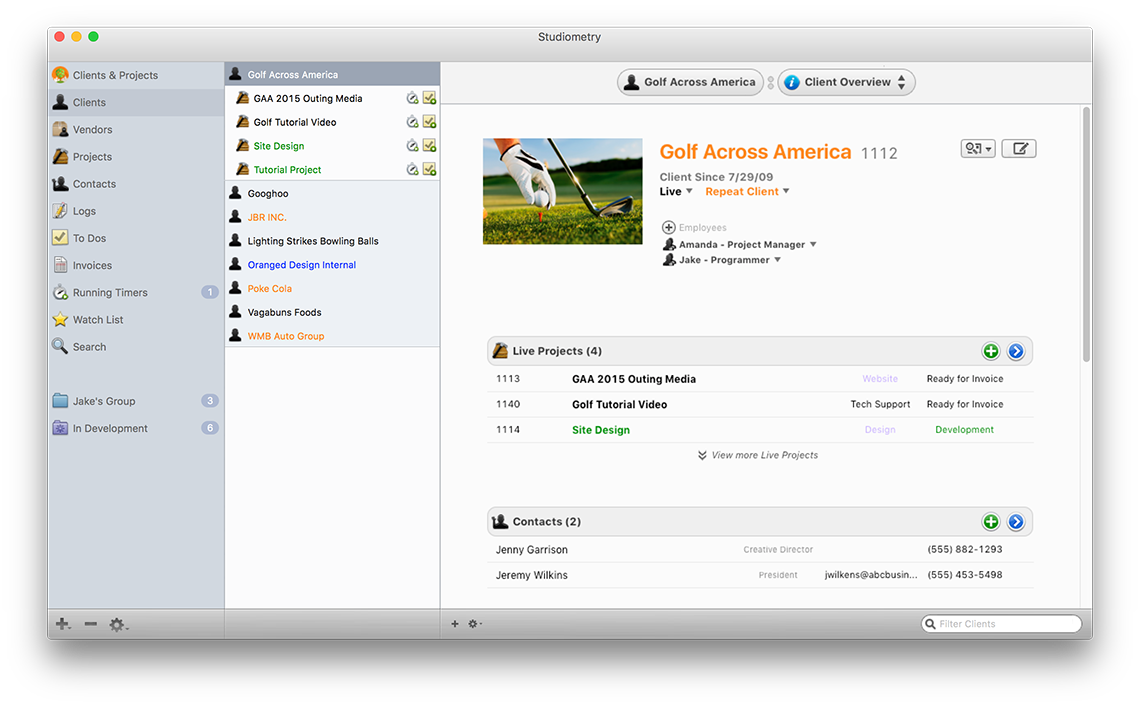Select Oranged Design Internal client
Image resolution: width=1140 pixels, height=707 pixels.
click(x=332, y=265)
